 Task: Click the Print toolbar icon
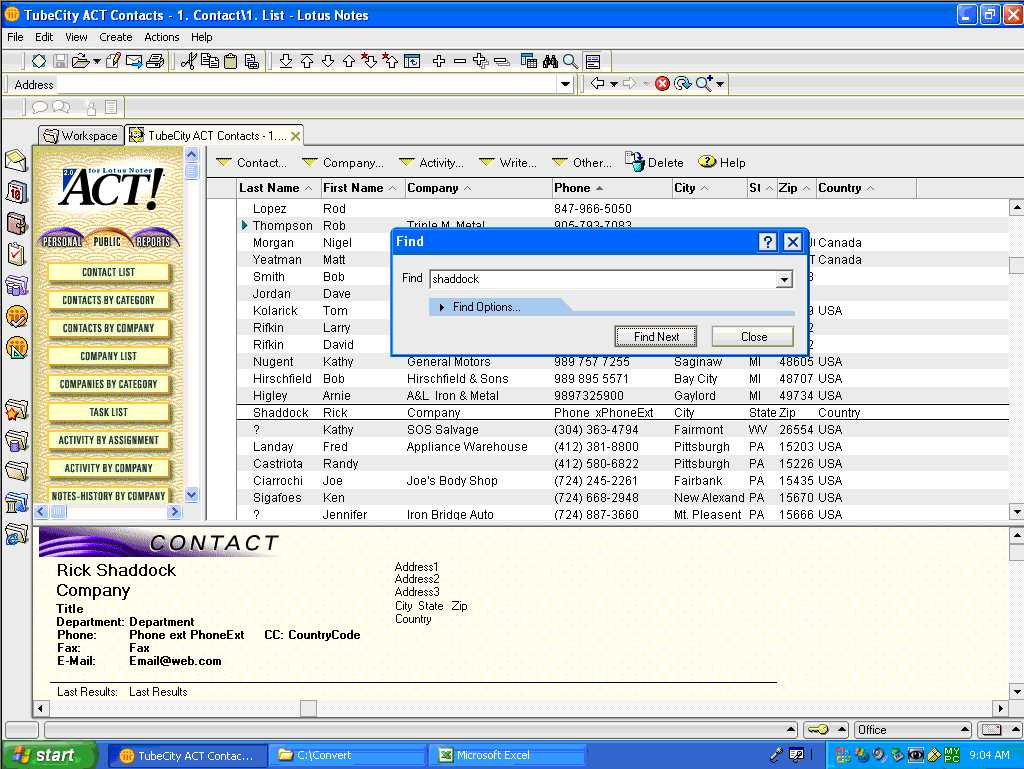click(x=155, y=61)
